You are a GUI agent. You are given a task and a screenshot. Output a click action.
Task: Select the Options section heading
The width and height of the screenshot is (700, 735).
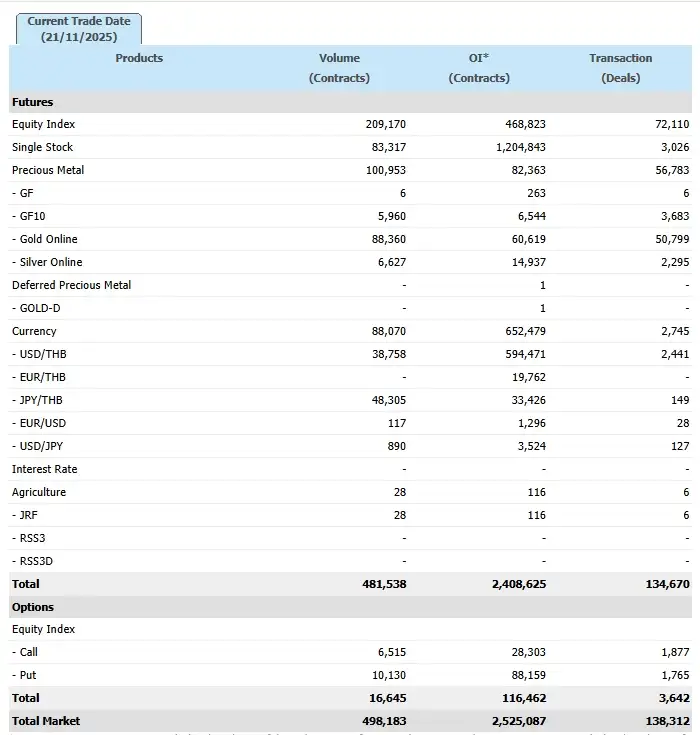[x=33, y=607]
